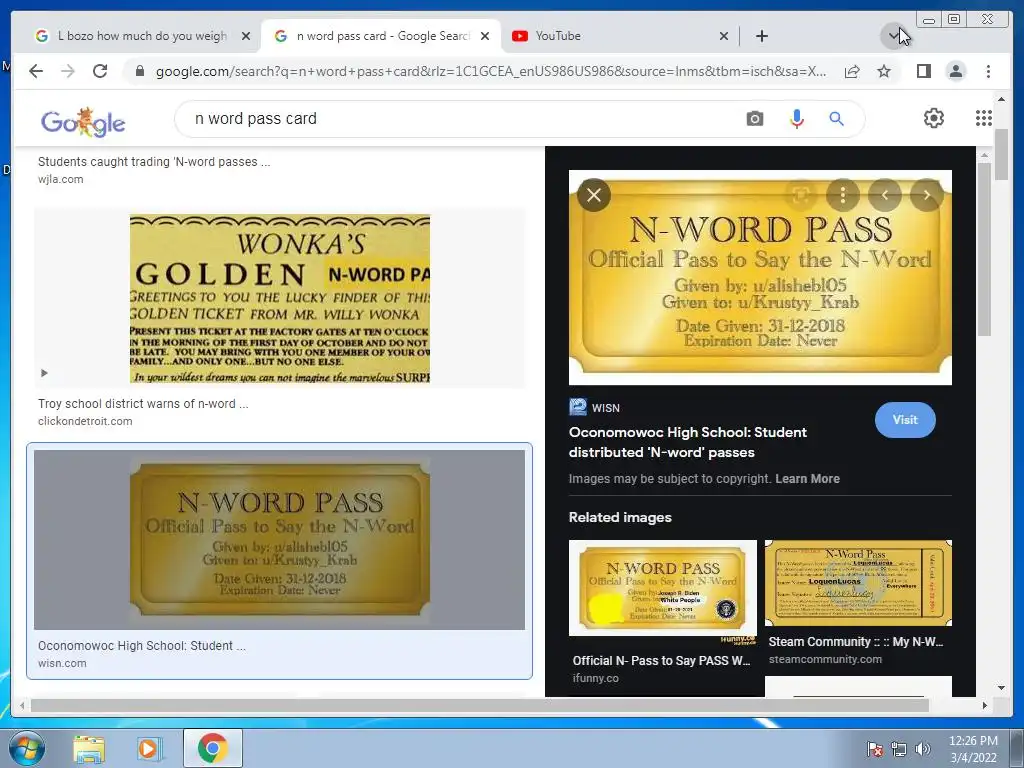Image resolution: width=1024 pixels, height=768 pixels.
Task: Select the Wonka's Golden ticket thumbnail
Action: tap(280, 298)
